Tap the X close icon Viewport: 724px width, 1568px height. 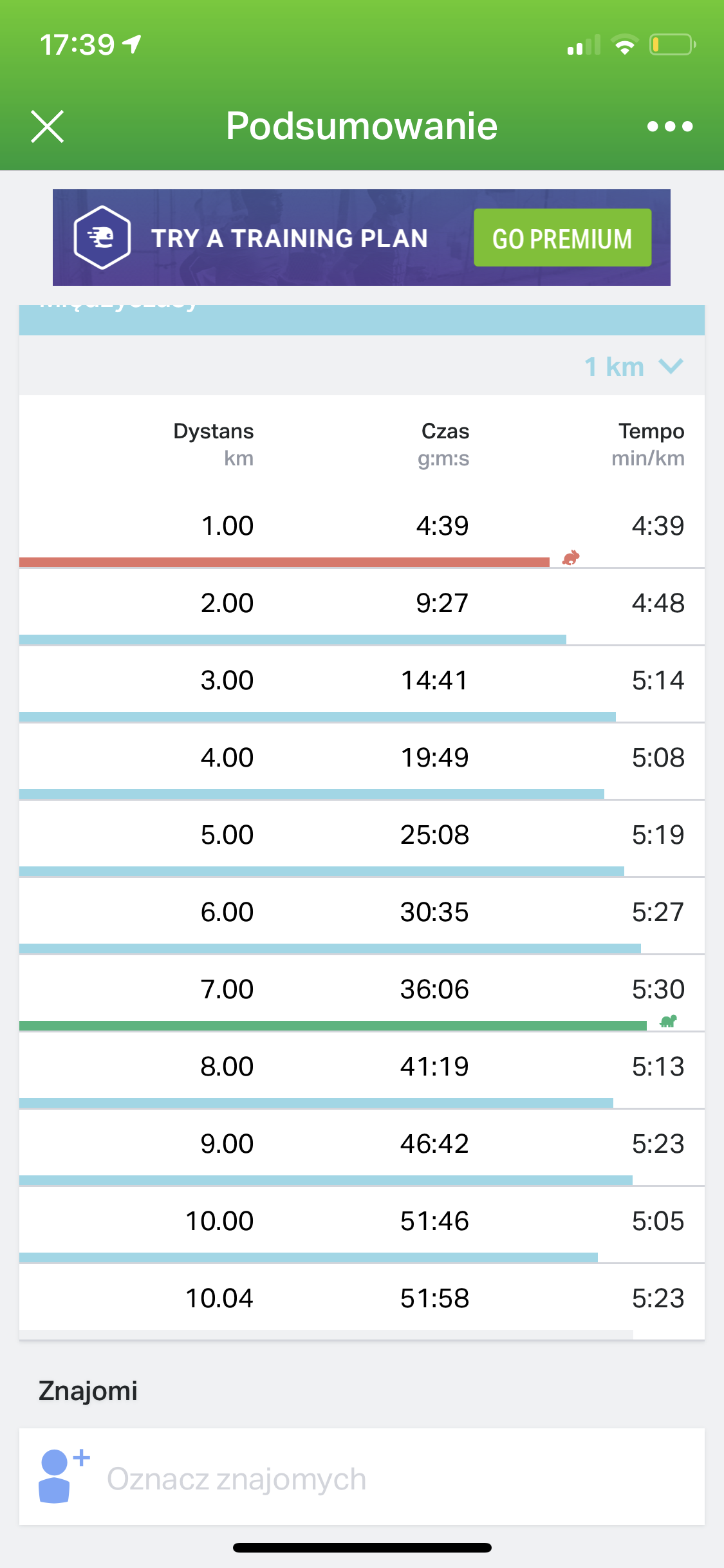tap(48, 126)
